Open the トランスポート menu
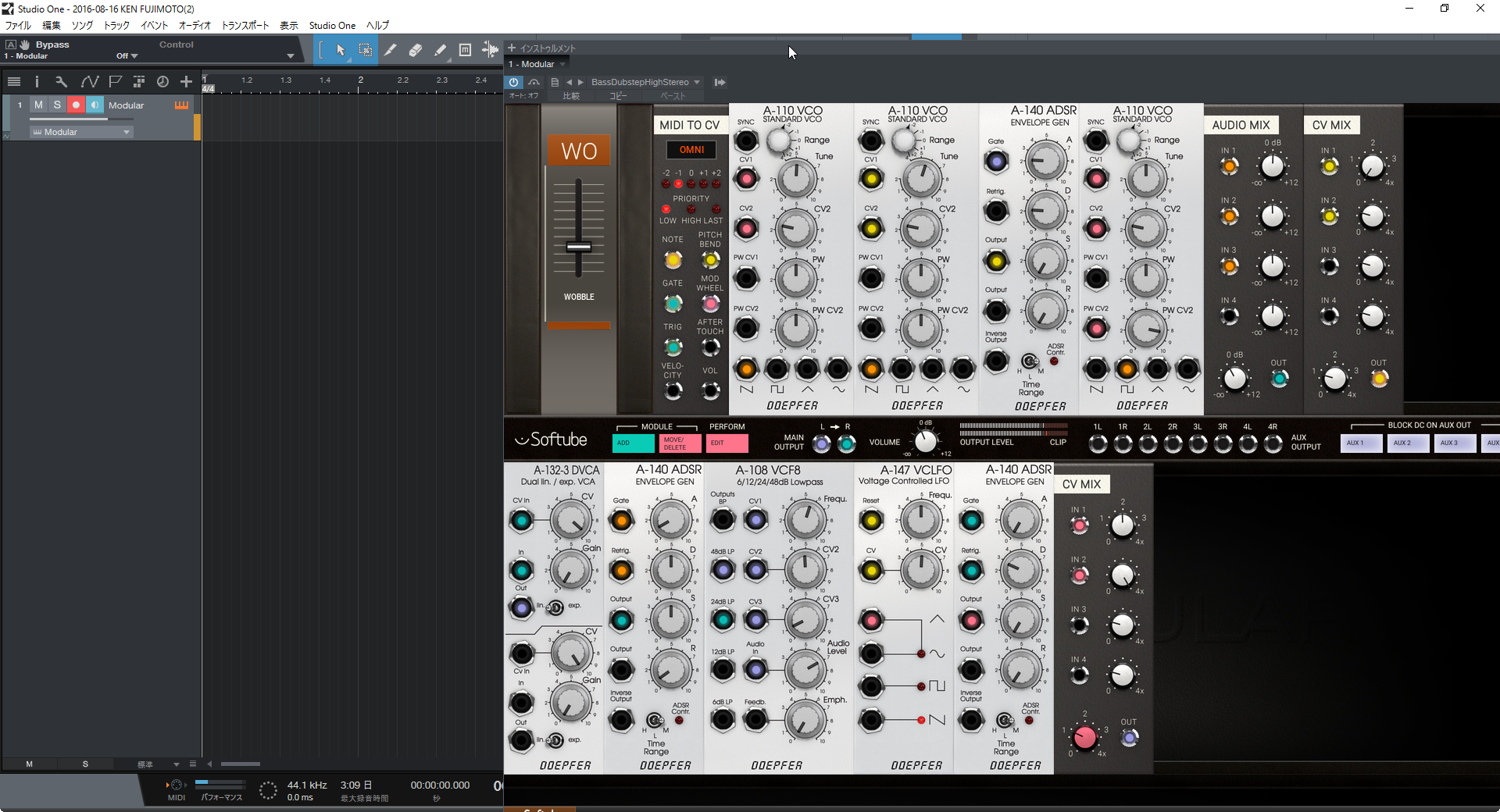1500x812 pixels. [245, 25]
